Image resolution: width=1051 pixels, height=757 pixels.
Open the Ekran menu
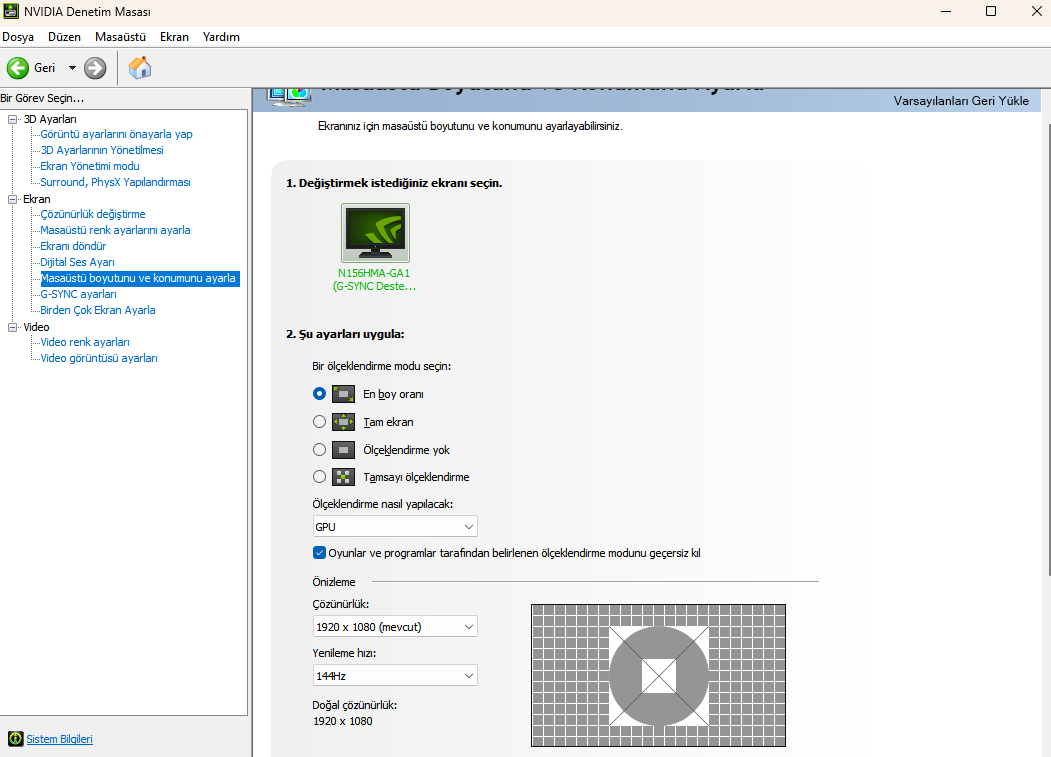[174, 37]
